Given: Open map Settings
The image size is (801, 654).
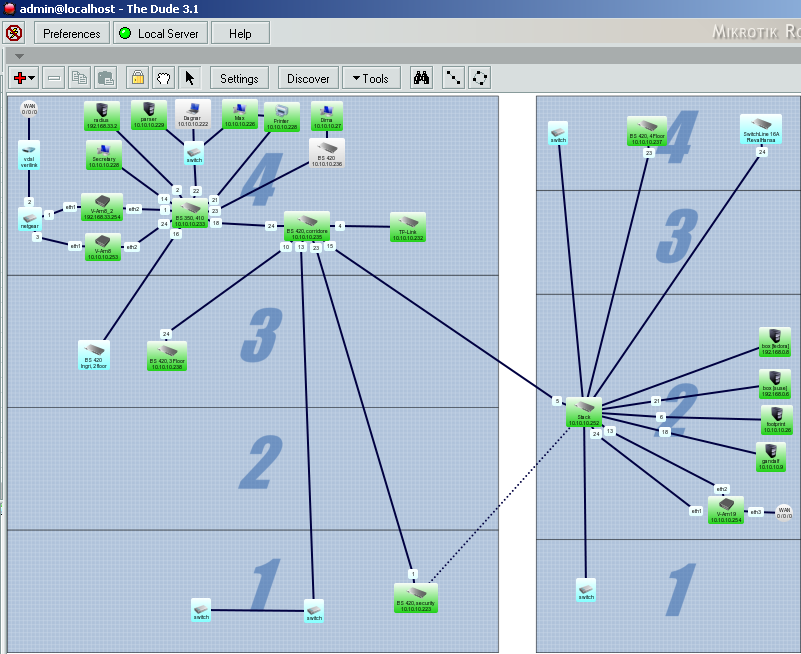Looking at the screenshot, I should tap(239, 78).
